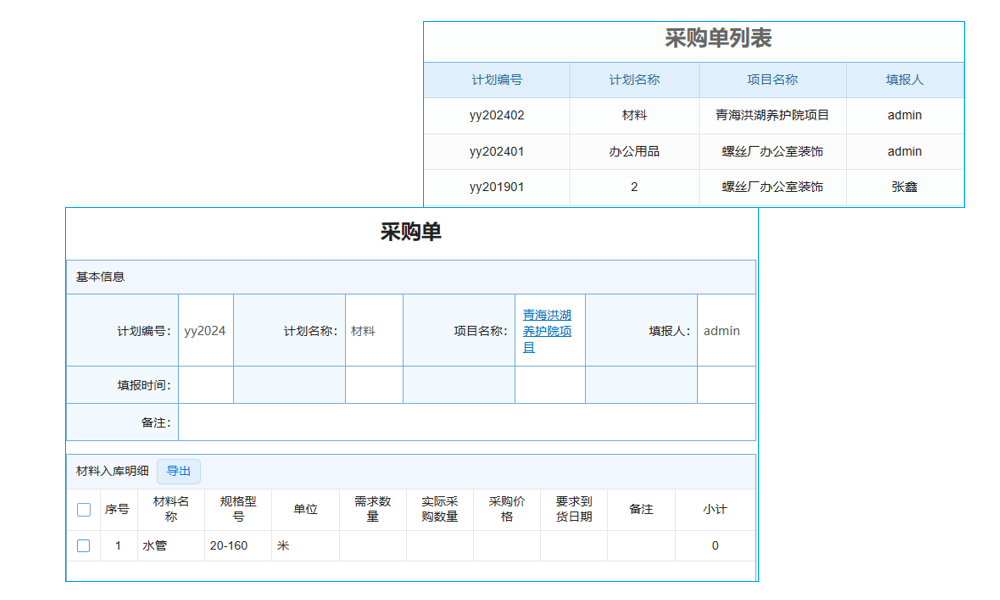The height and width of the screenshot is (600, 1000).
Task: Open the 青海洪湖养护院项目 project link
Action: (548, 330)
